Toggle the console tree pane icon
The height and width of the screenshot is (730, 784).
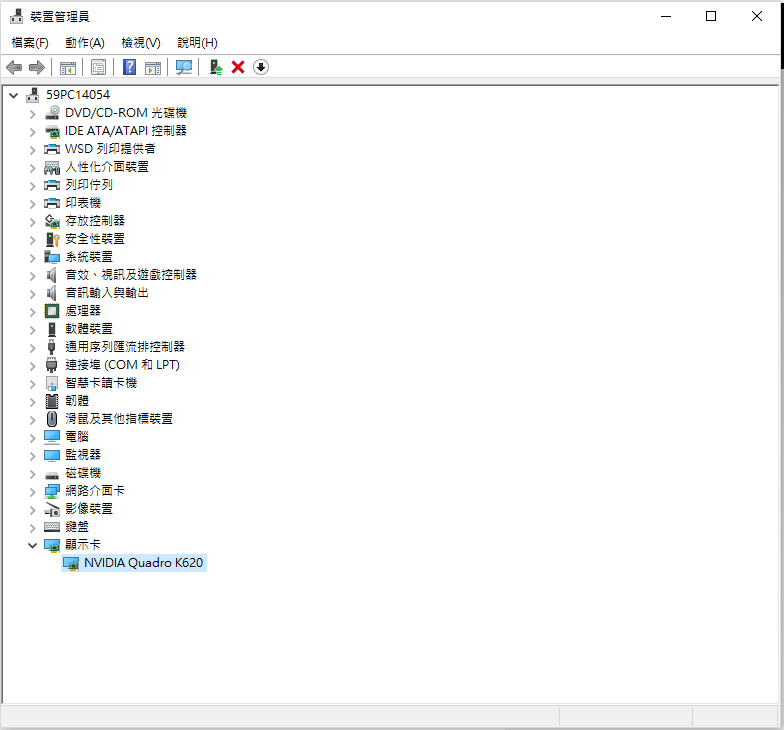[68, 68]
